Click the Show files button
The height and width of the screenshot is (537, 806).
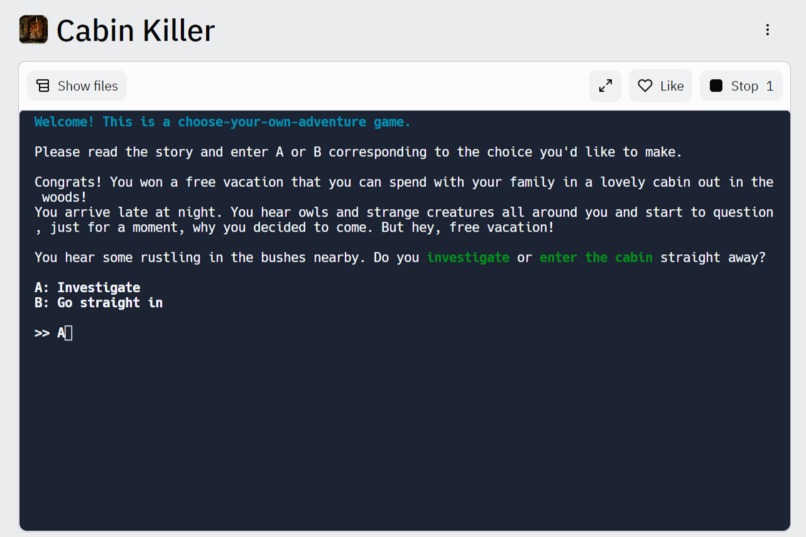(77, 86)
